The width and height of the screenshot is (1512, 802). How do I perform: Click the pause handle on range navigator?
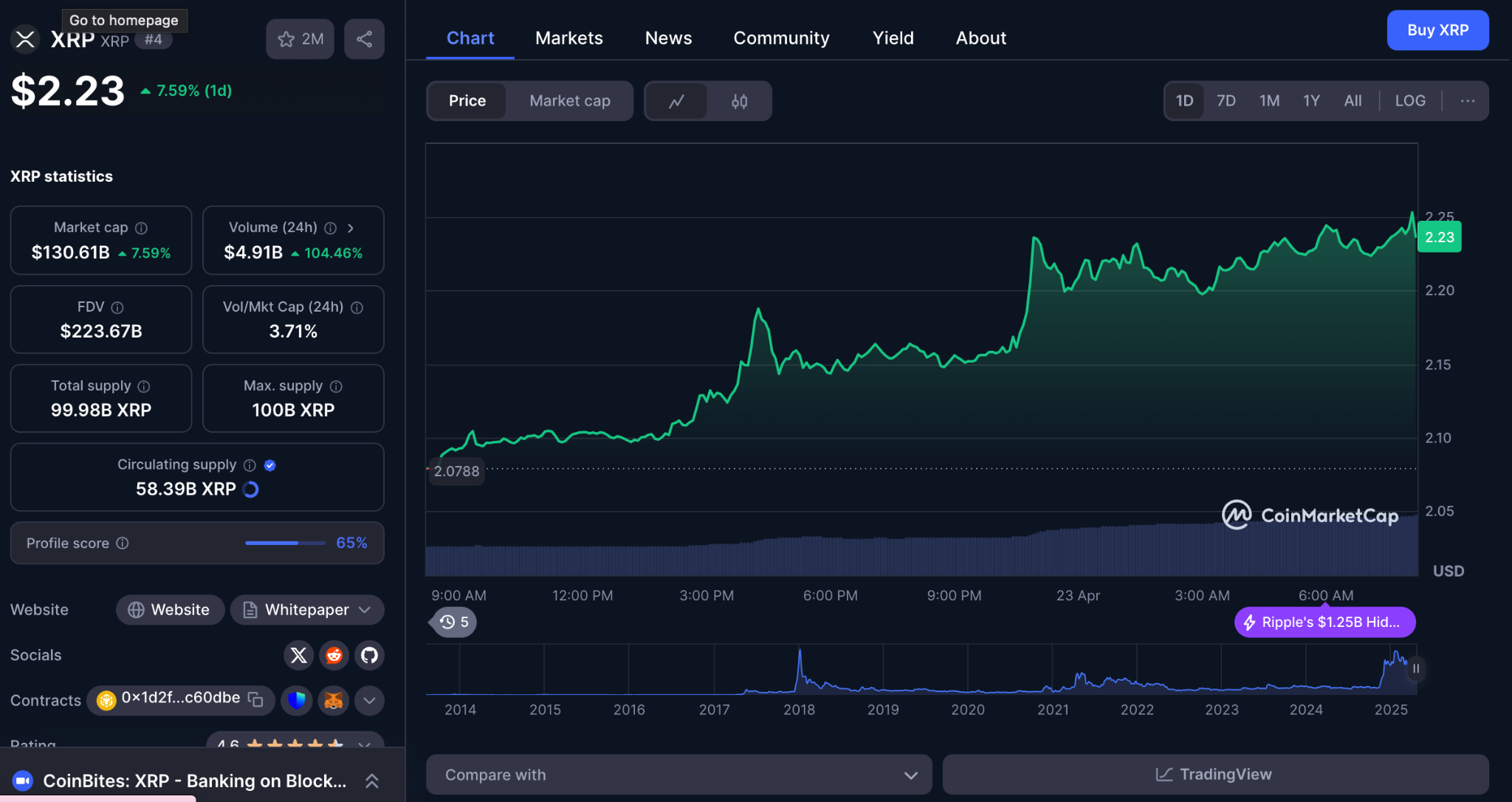click(x=1415, y=668)
